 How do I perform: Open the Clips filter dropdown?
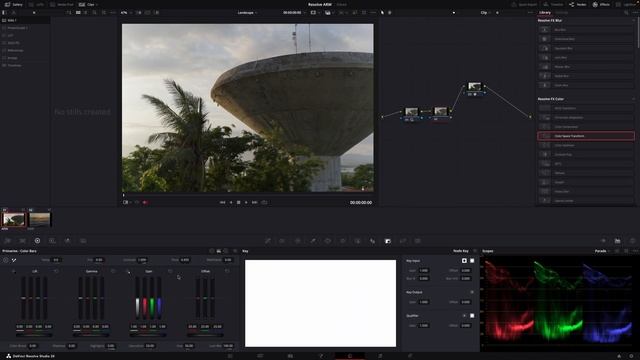pyautogui.click(x=88, y=4)
